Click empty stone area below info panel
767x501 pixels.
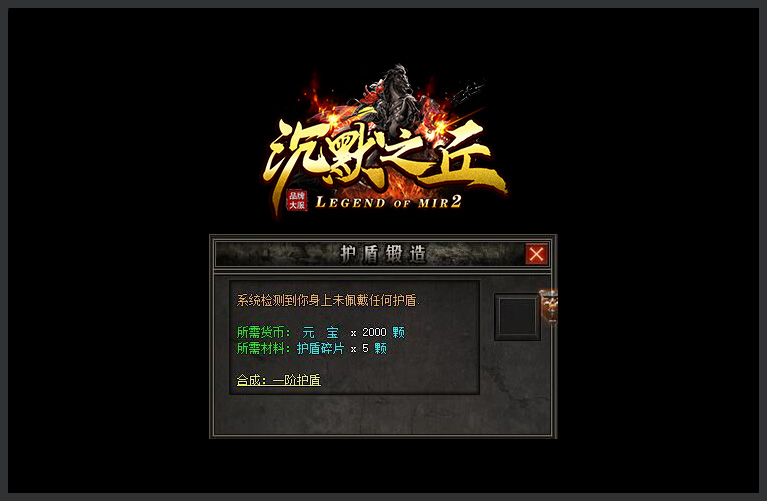(x=383, y=415)
